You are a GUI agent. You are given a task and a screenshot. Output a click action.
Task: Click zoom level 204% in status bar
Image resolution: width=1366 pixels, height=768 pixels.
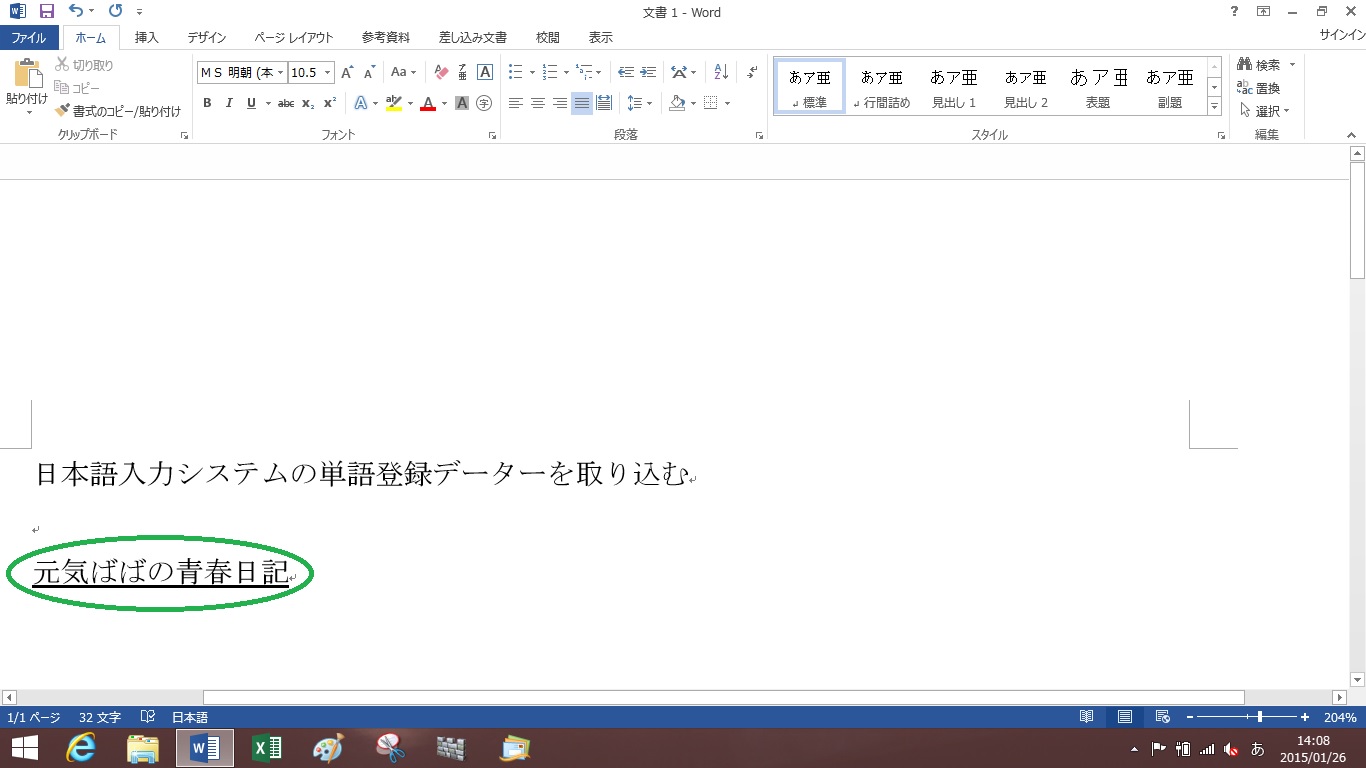[x=1340, y=718]
